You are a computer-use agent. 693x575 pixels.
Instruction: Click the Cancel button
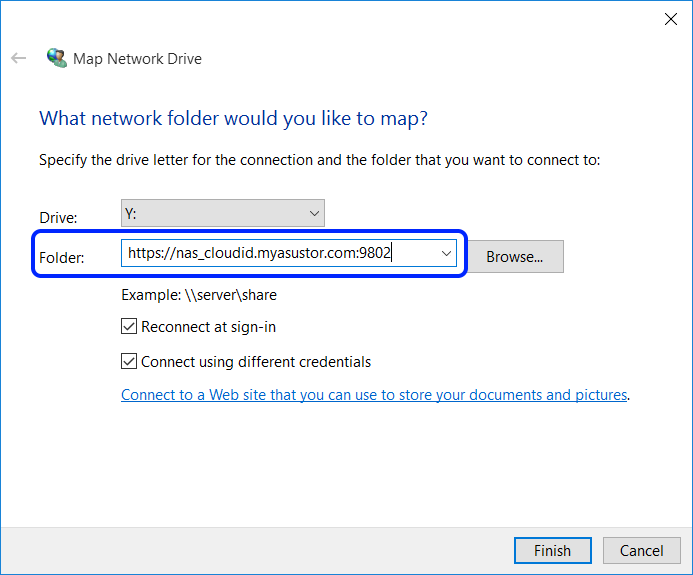point(641,551)
